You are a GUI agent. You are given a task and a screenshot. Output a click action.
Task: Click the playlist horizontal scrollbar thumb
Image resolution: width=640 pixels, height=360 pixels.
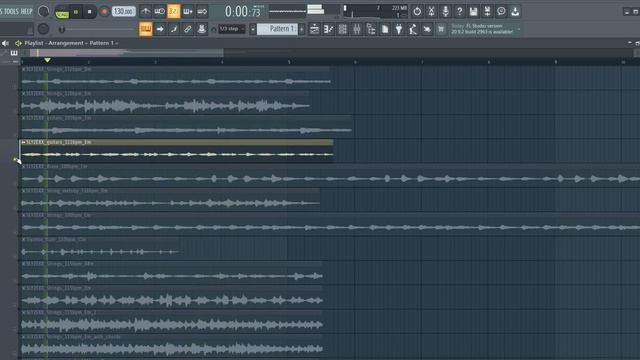[x=127, y=53]
